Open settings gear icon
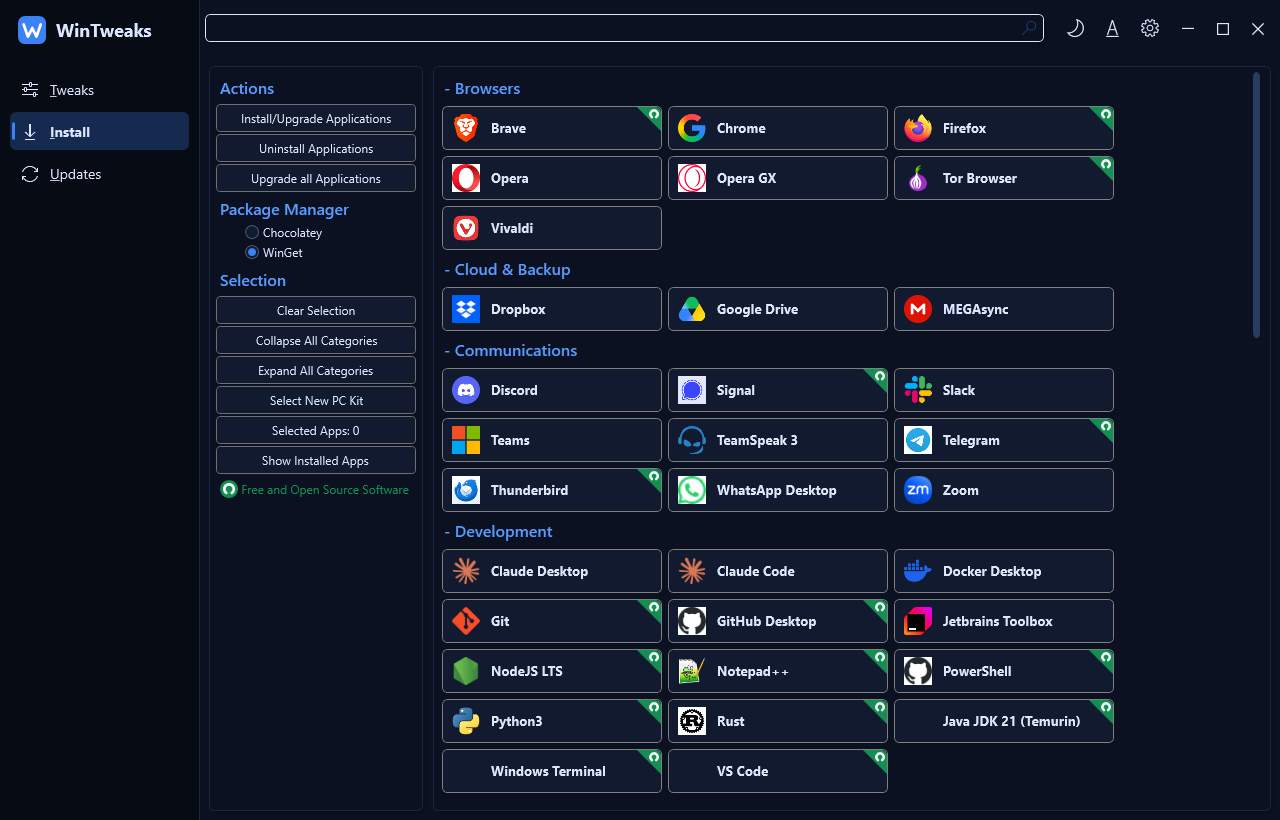This screenshot has width=1280, height=820. (x=1150, y=29)
